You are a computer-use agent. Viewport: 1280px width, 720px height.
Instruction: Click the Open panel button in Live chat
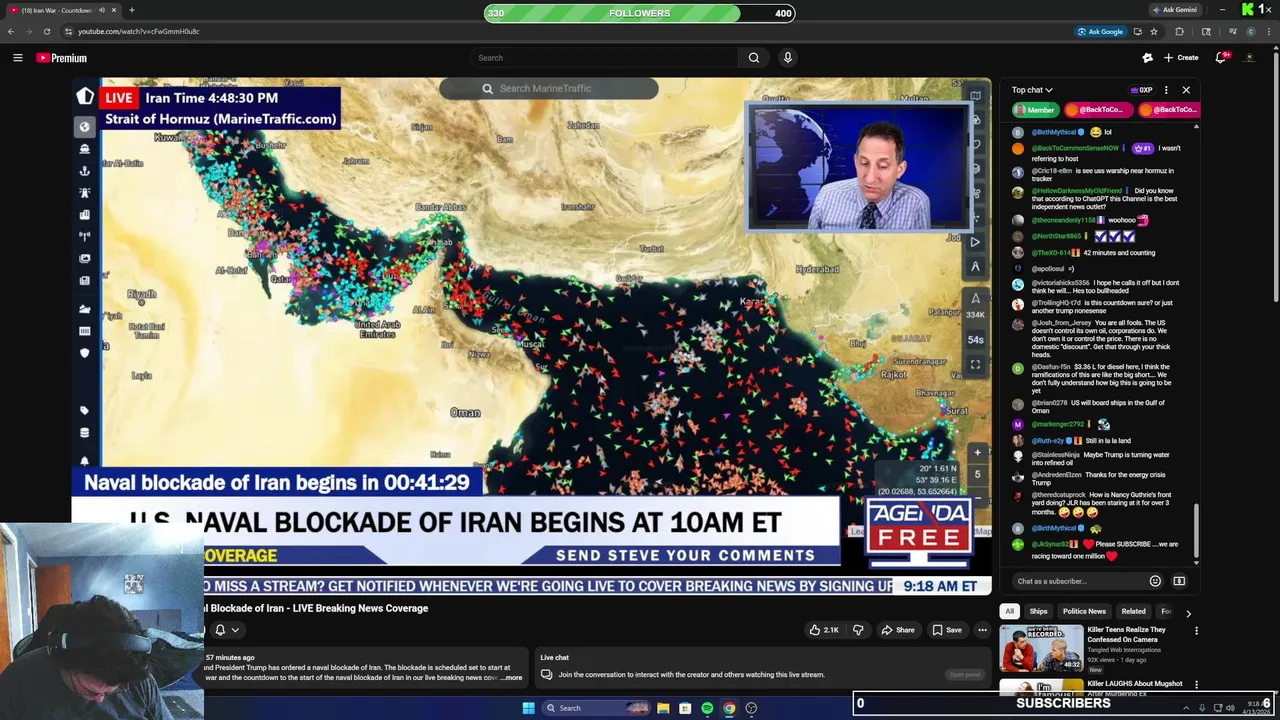965,675
